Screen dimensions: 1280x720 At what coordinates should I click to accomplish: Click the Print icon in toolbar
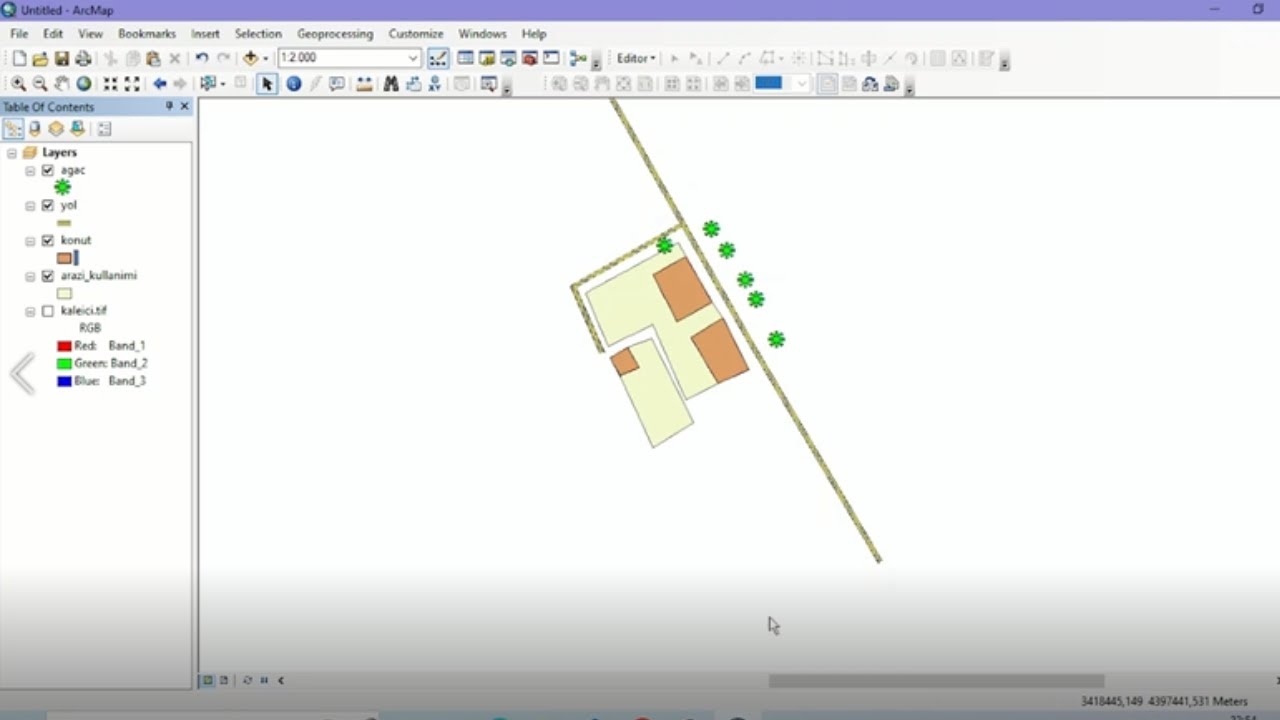pos(83,59)
